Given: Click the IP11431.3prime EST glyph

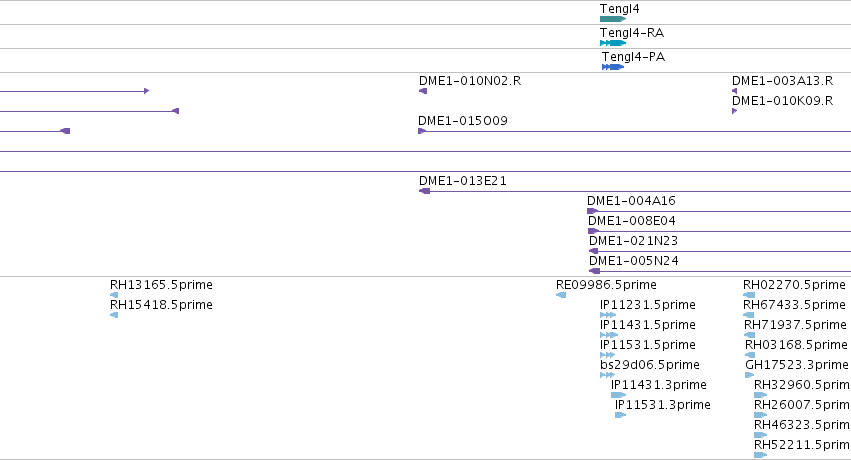Looking at the screenshot, I should 619,395.
